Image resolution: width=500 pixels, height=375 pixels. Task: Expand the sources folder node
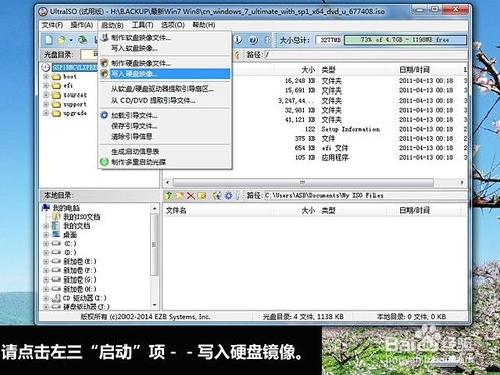pos(46,95)
